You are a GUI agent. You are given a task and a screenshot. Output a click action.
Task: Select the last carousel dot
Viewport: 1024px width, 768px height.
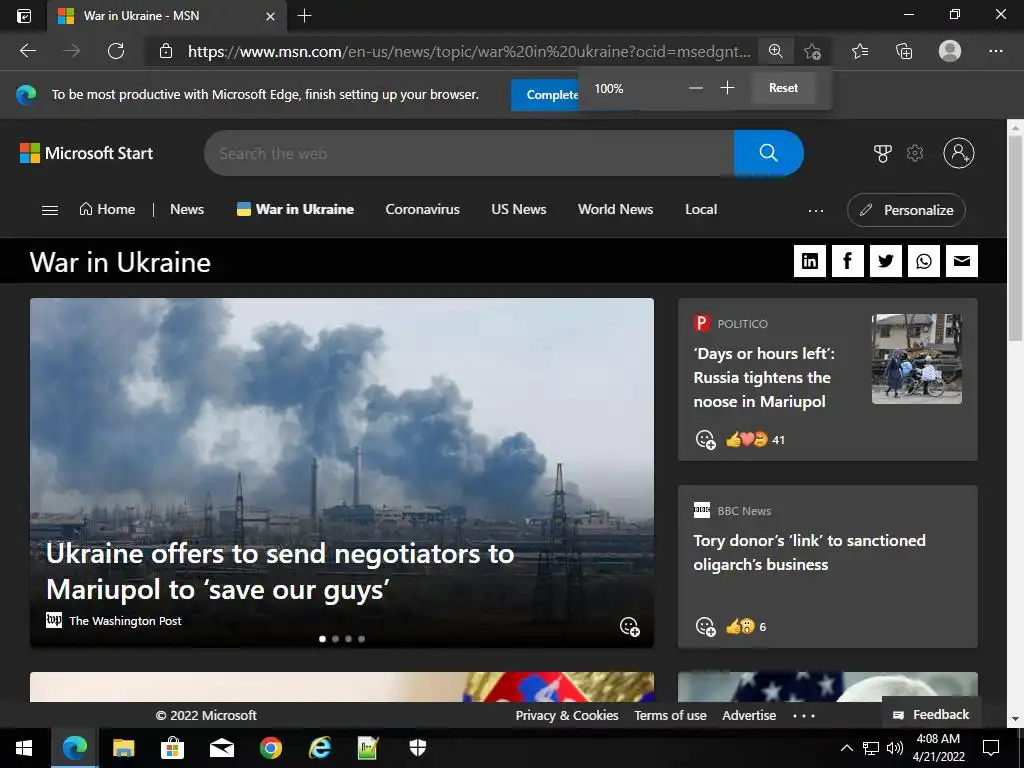(x=362, y=639)
